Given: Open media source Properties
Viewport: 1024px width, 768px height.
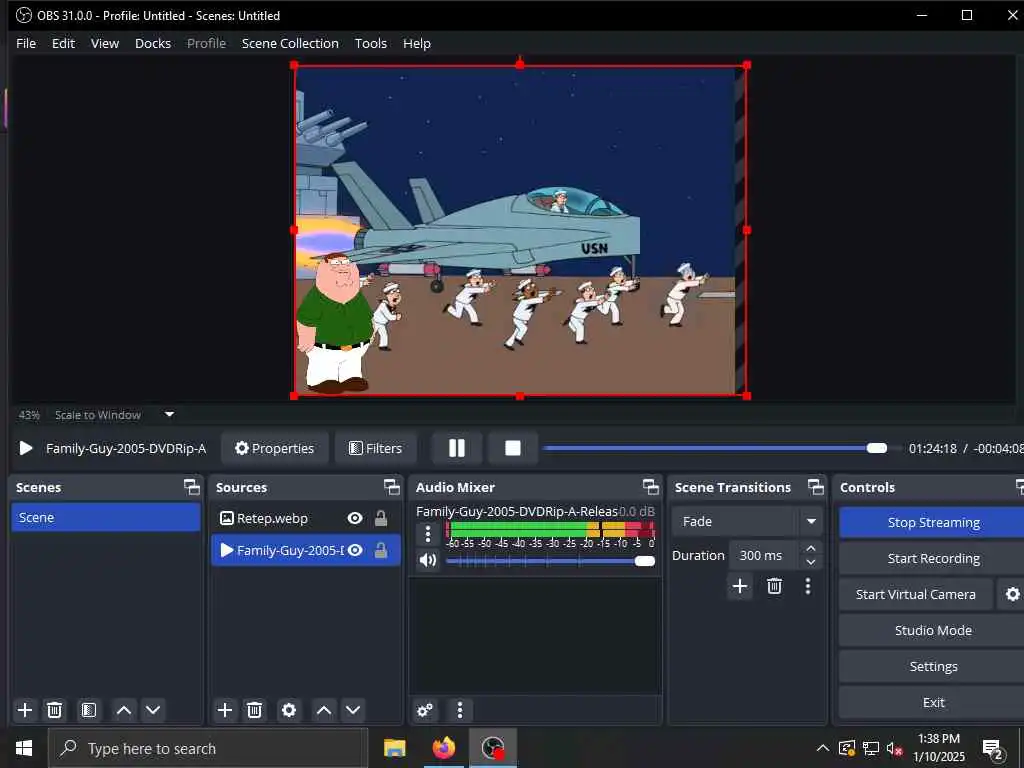Looking at the screenshot, I should click(274, 448).
